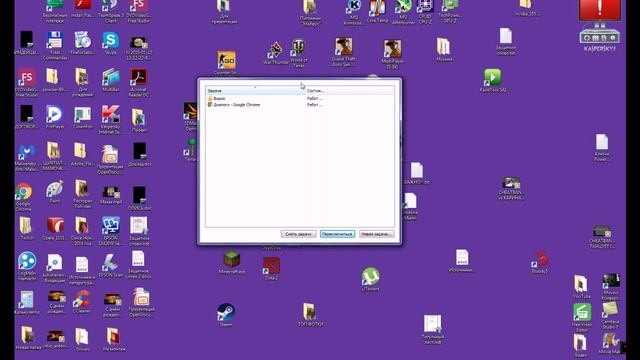
Task: Open the World of Tanks shortcut
Action: [299, 53]
